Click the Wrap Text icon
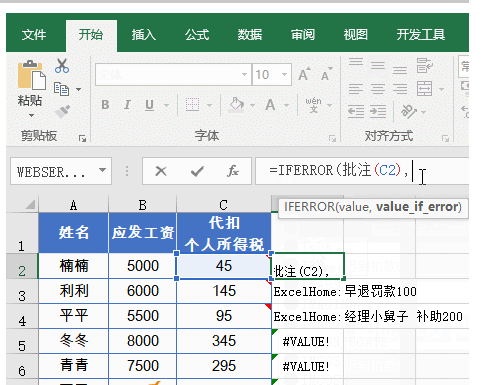486x385 pixels. pos(425,65)
